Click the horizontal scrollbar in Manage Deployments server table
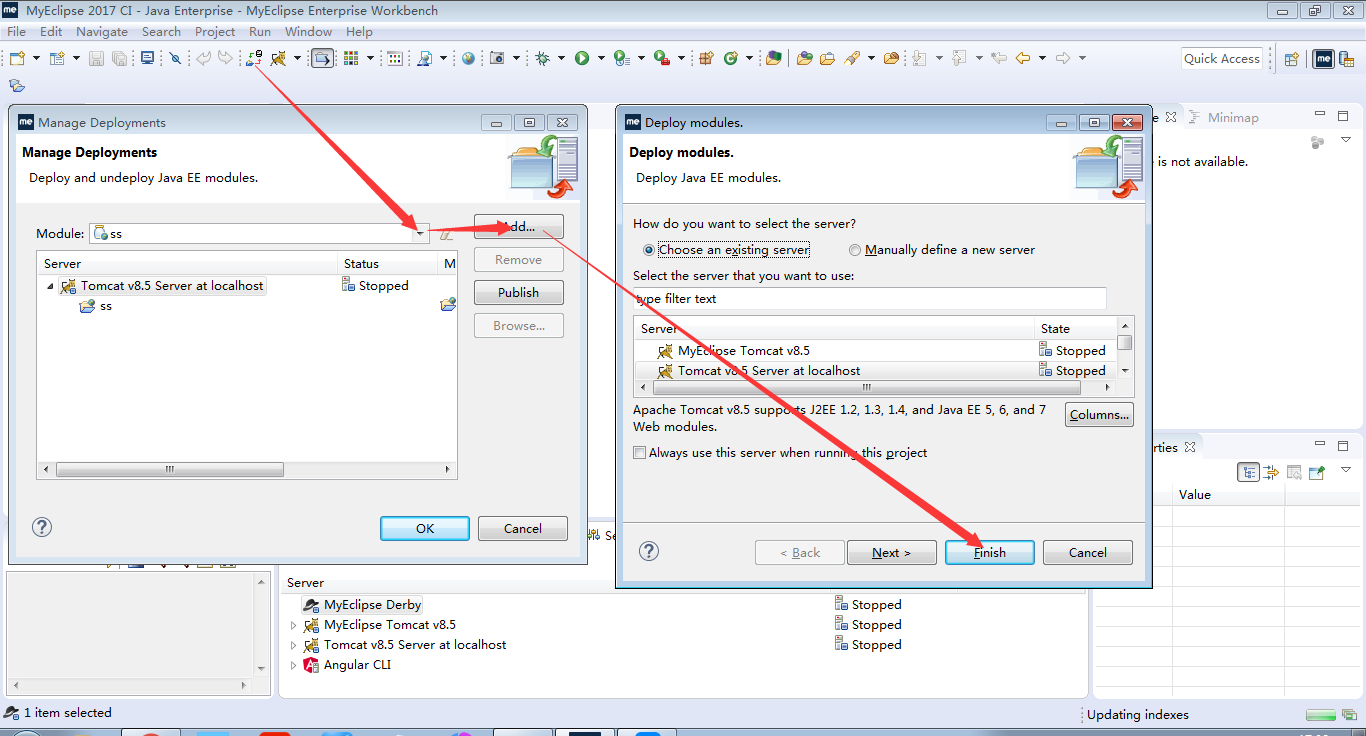This screenshot has height=736, width=1366. point(170,470)
